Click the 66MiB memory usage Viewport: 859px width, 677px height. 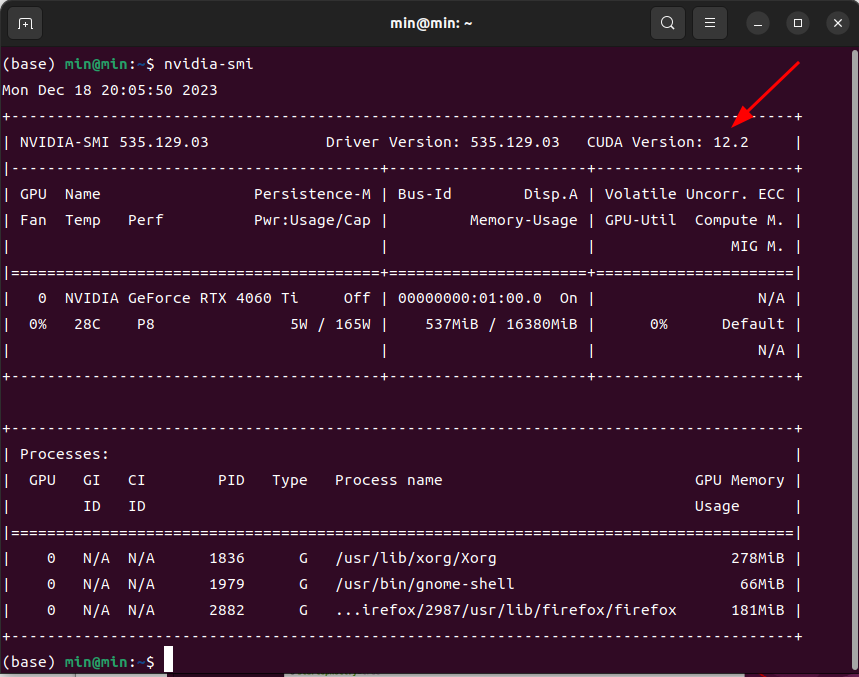(762, 584)
